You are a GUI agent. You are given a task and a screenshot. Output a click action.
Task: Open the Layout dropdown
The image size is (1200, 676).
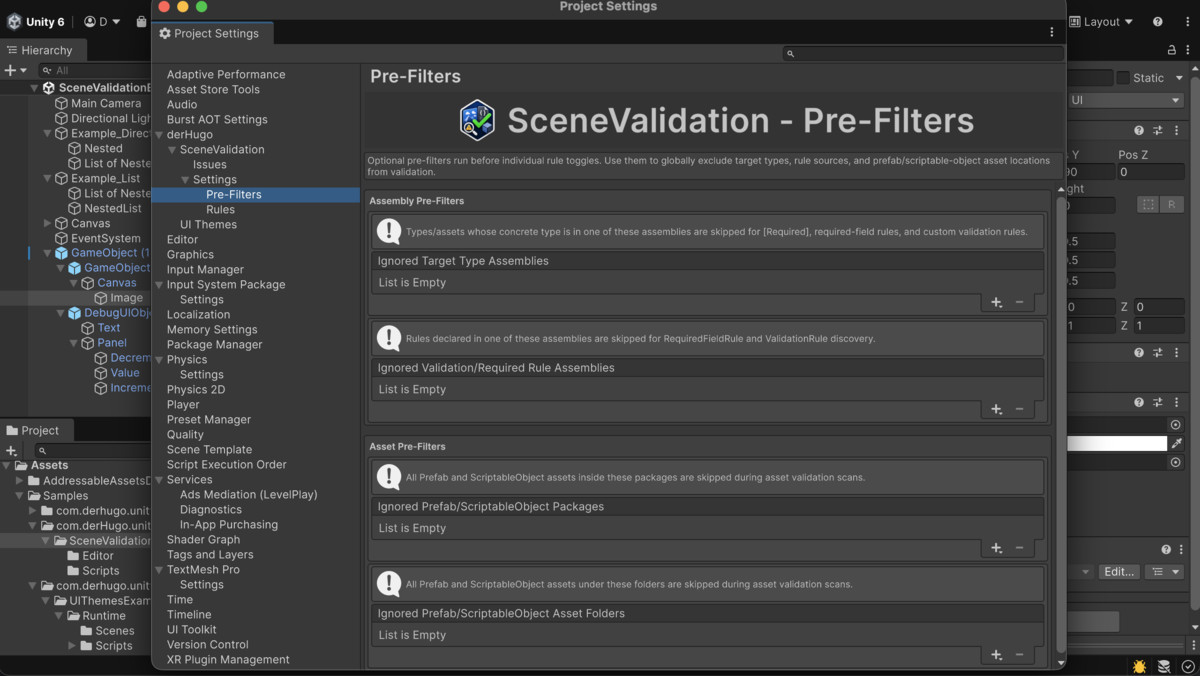(1101, 21)
